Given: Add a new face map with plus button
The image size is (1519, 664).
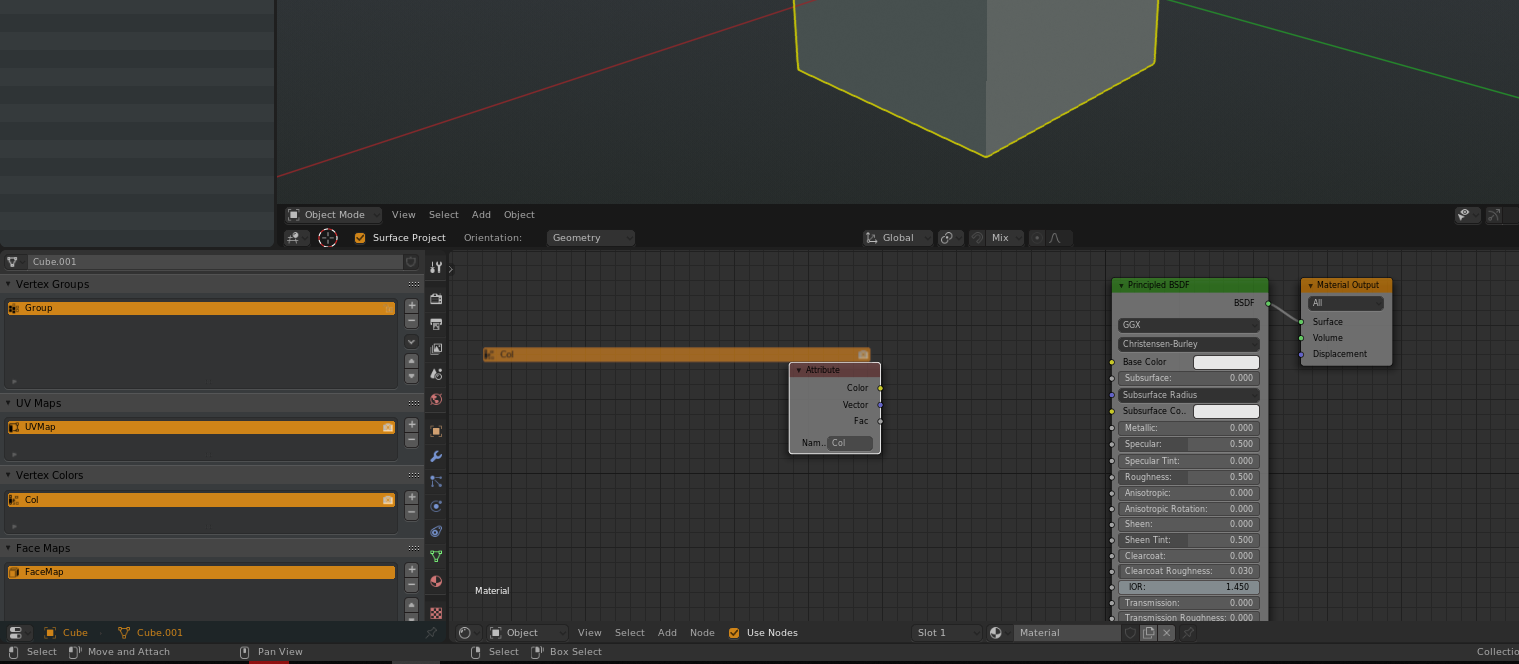Looking at the screenshot, I should [x=411, y=570].
